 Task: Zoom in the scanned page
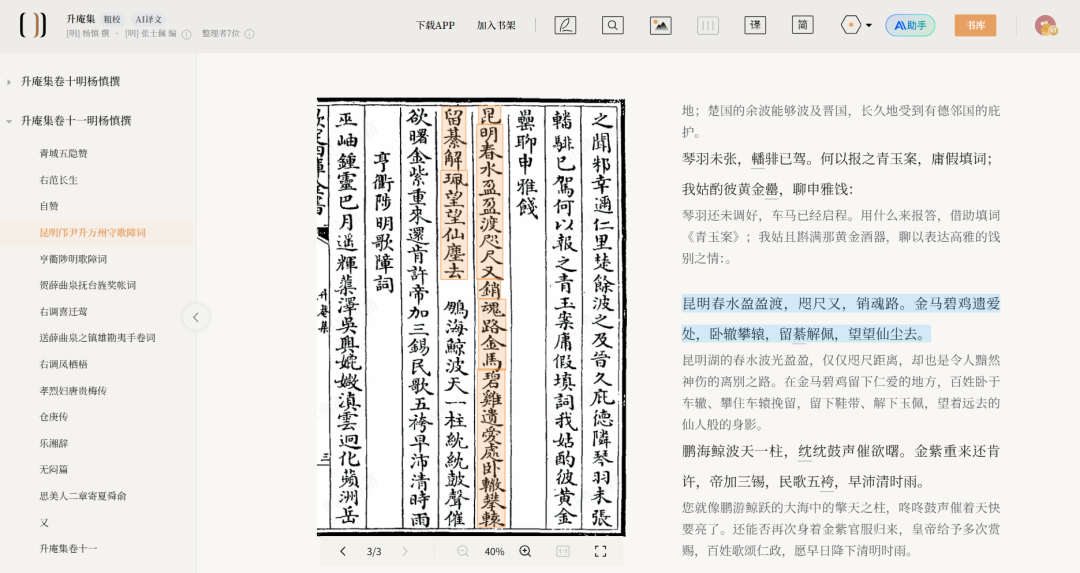(x=525, y=551)
